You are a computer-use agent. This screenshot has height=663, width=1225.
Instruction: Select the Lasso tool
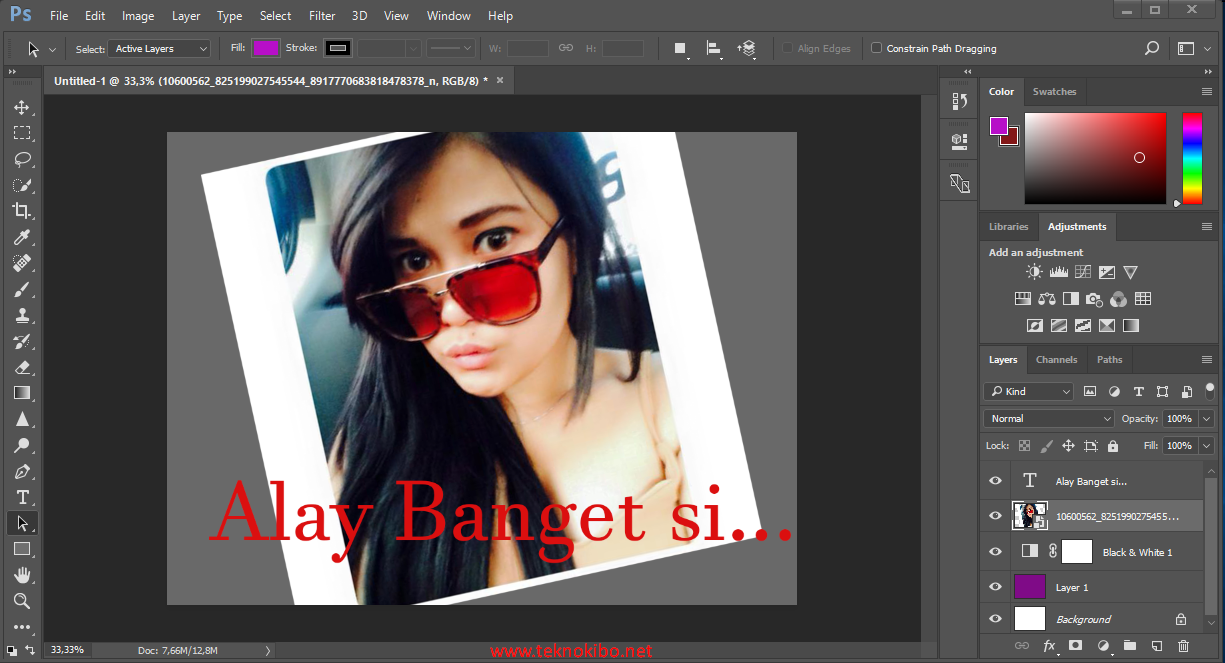[22, 159]
